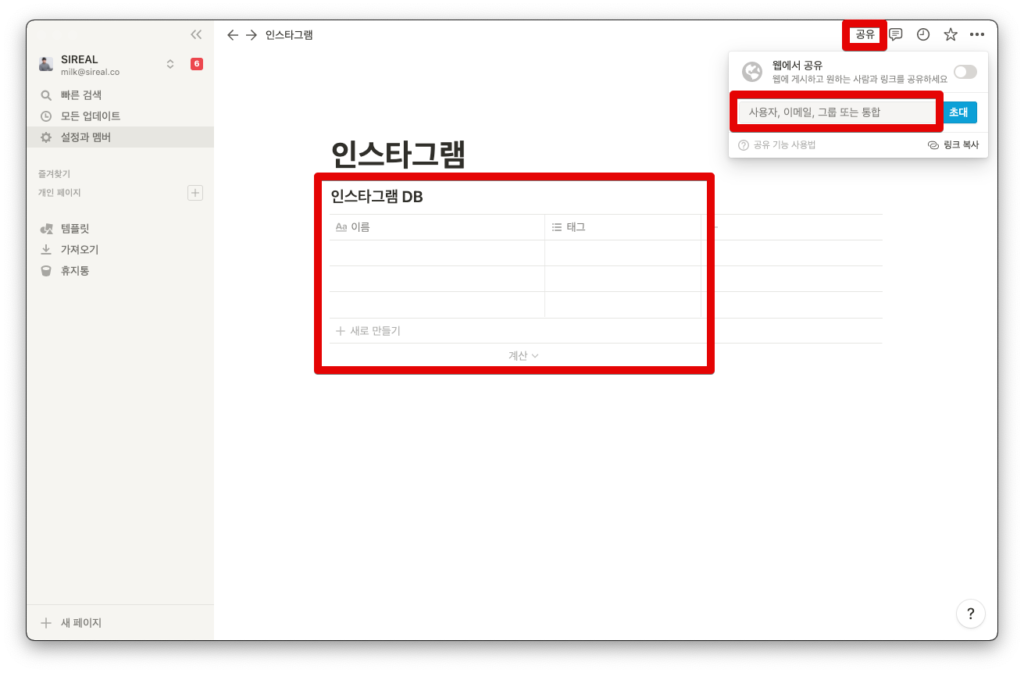Open 빠른 검색 in sidebar
Screen dimensions: 1024x673
(120, 95)
